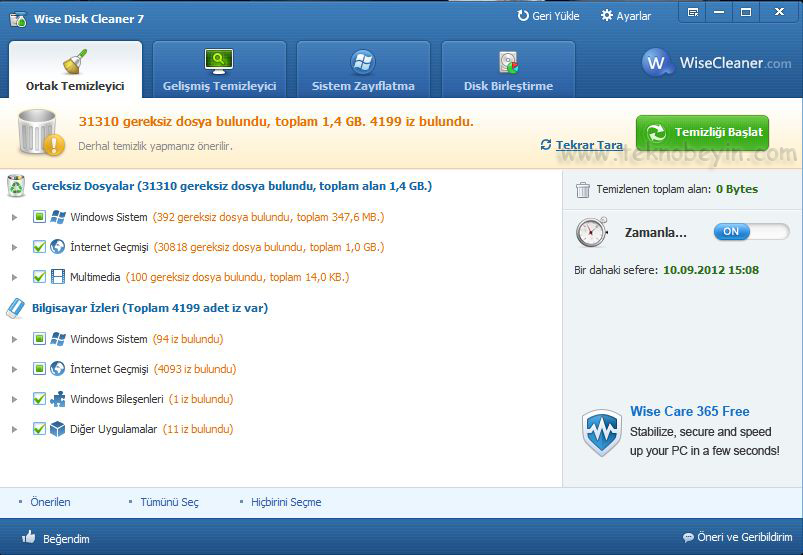The image size is (803, 555).
Task: Click the broom icon on Ortak Temizleyici tab
Action: point(75,62)
